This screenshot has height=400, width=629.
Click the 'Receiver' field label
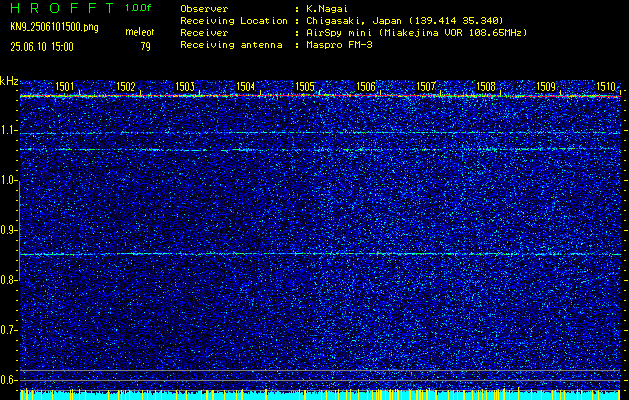[204, 33]
